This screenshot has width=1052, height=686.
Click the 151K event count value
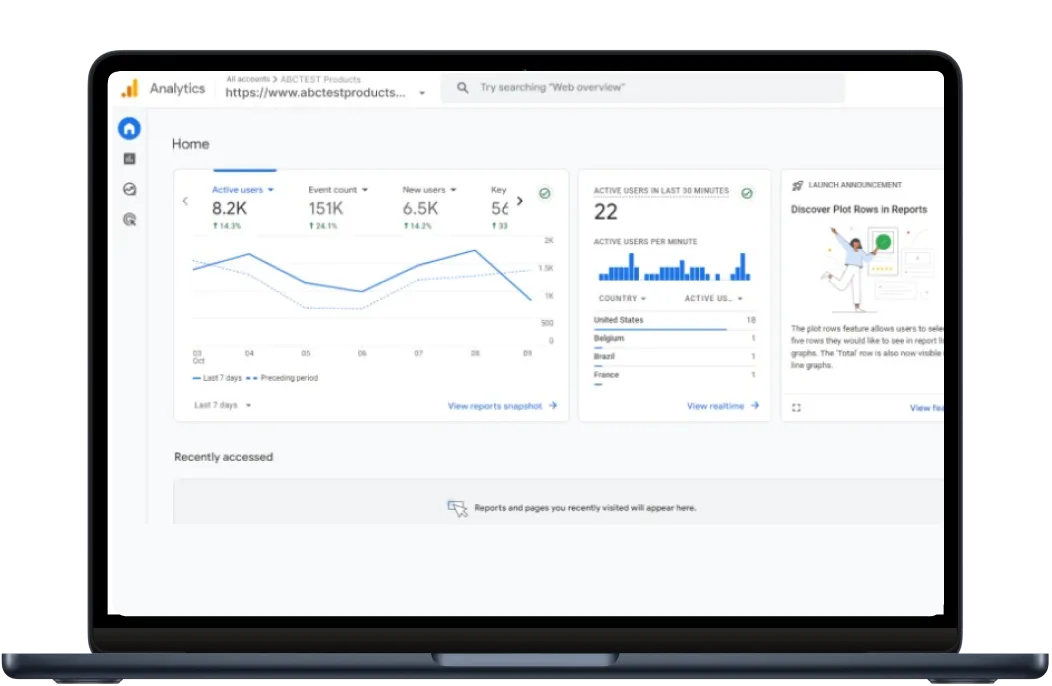coord(325,209)
